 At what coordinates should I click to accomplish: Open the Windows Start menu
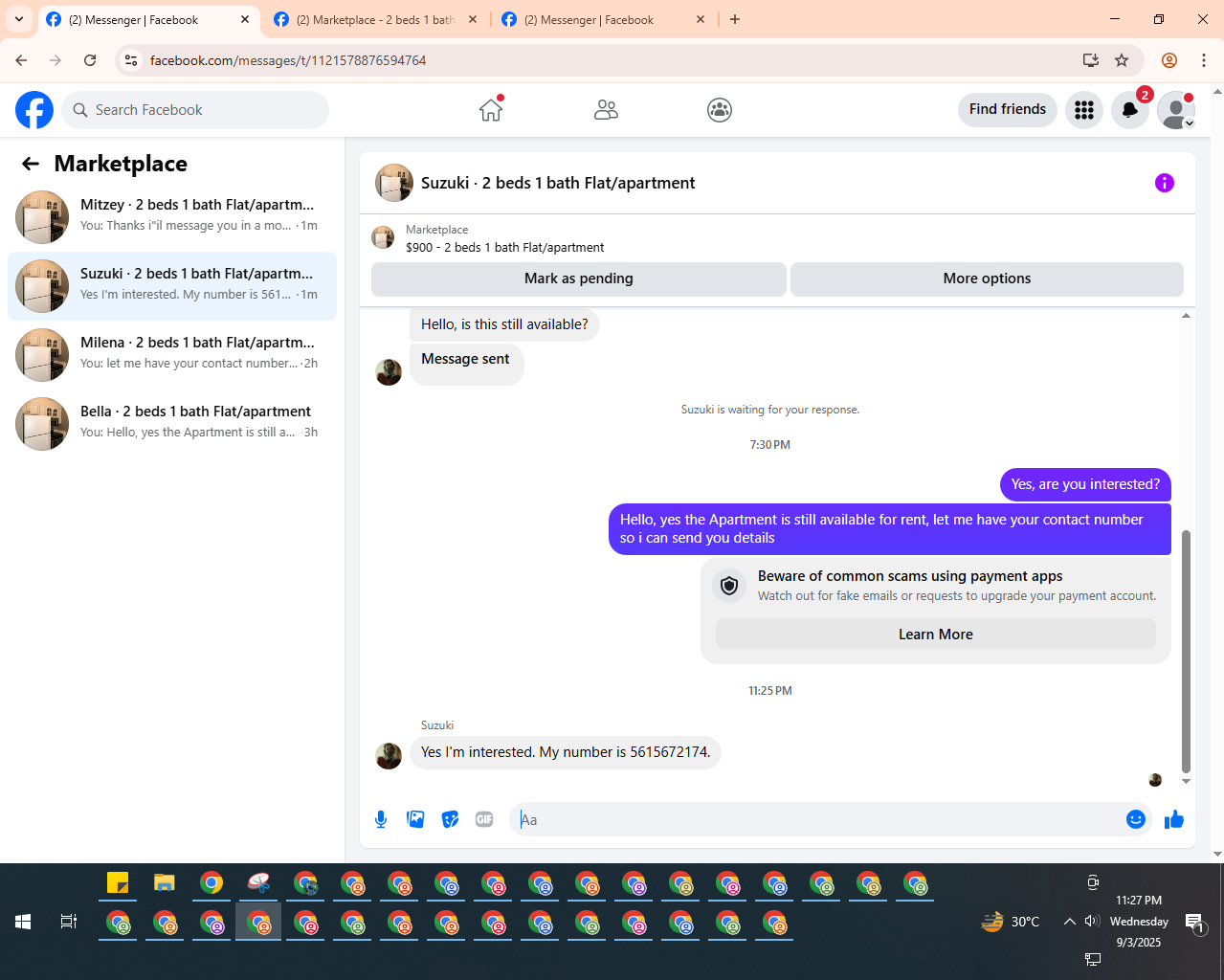(23, 922)
